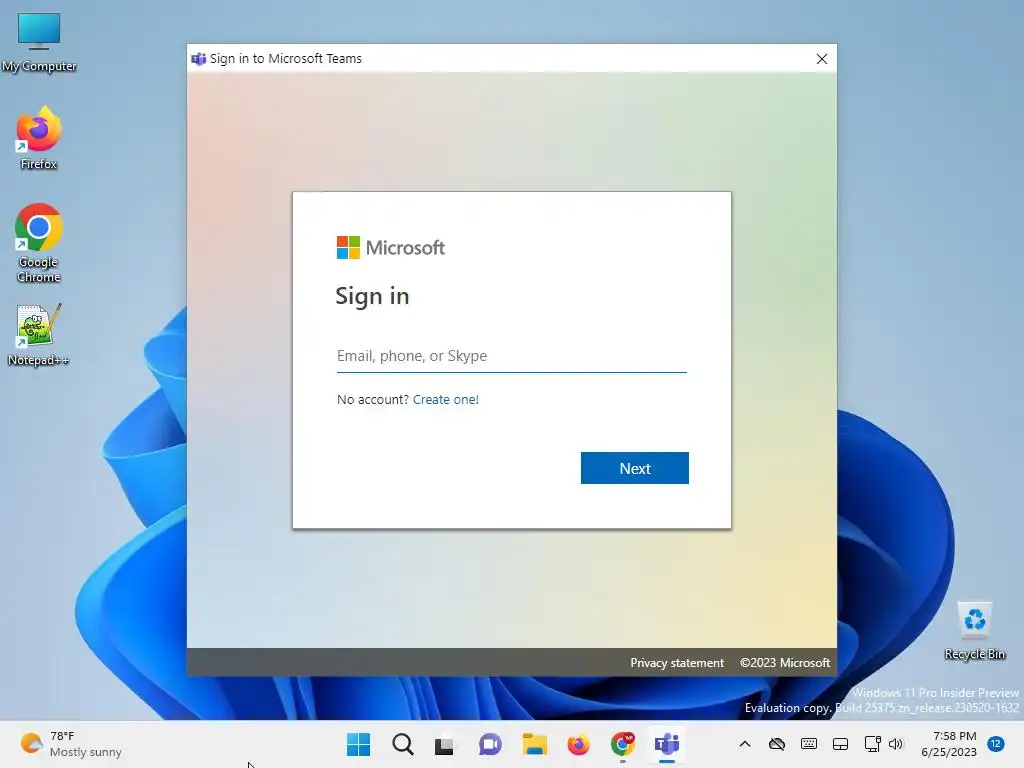Click the Microsoft logo in the sign-in card
1024x768 pixels.
pos(391,248)
